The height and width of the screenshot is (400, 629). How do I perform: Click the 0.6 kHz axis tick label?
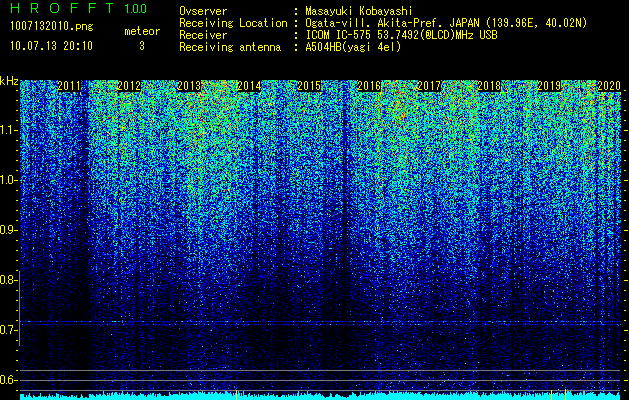pyautogui.click(x=8, y=380)
